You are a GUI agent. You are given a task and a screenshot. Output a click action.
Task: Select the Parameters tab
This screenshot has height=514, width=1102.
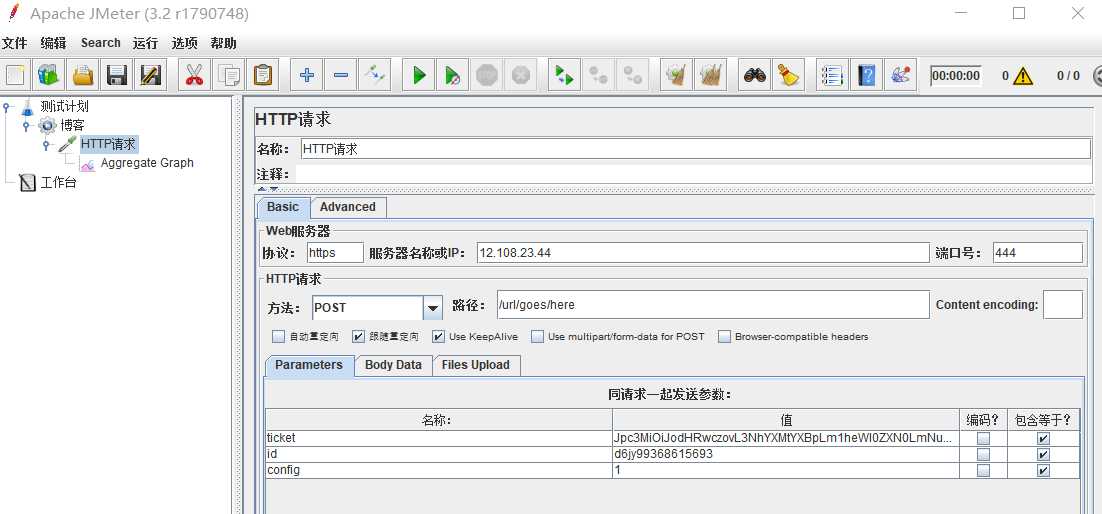click(x=309, y=365)
